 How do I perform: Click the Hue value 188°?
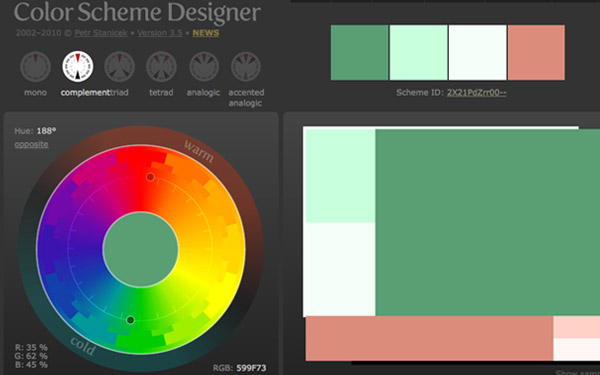tap(46, 131)
